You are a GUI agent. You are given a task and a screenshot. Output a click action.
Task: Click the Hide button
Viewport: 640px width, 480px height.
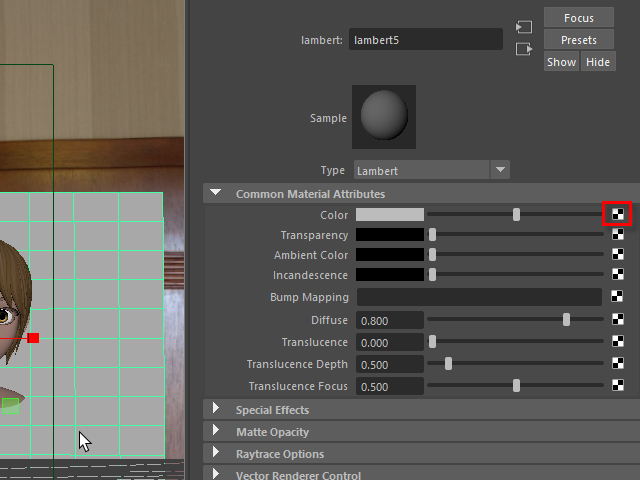[x=598, y=62]
